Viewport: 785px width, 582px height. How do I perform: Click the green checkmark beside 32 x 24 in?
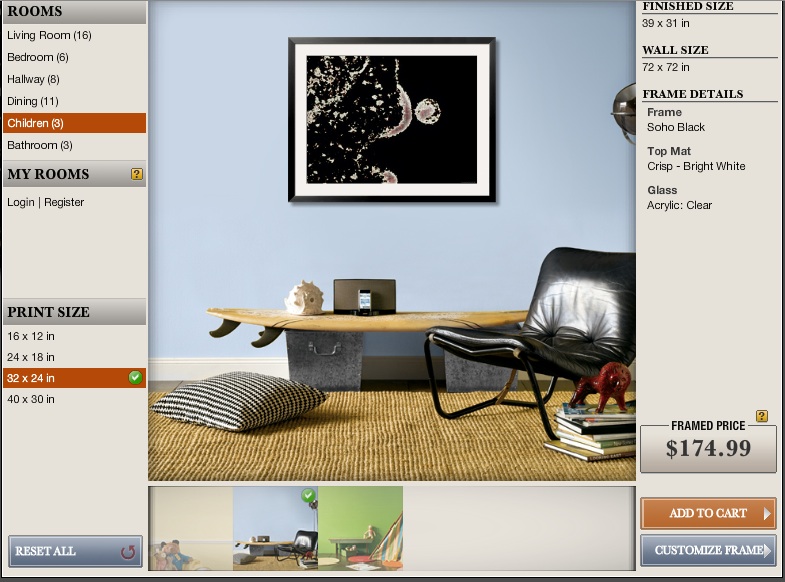pyautogui.click(x=135, y=377)
